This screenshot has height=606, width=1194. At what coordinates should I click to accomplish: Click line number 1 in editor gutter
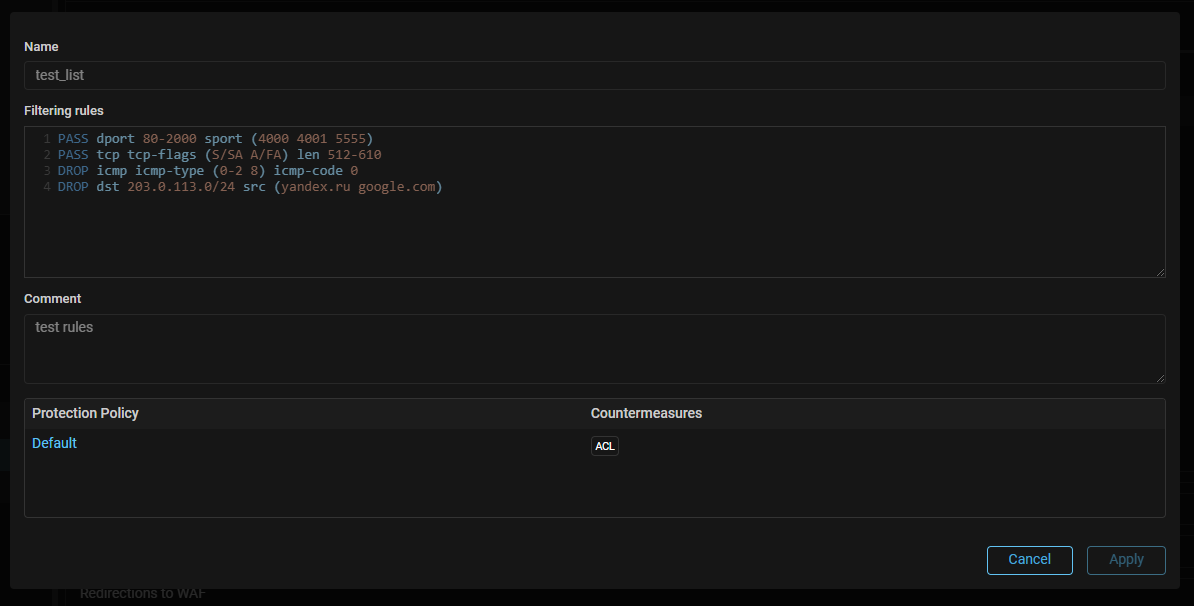pyautogui.click(x=46, y=139)
